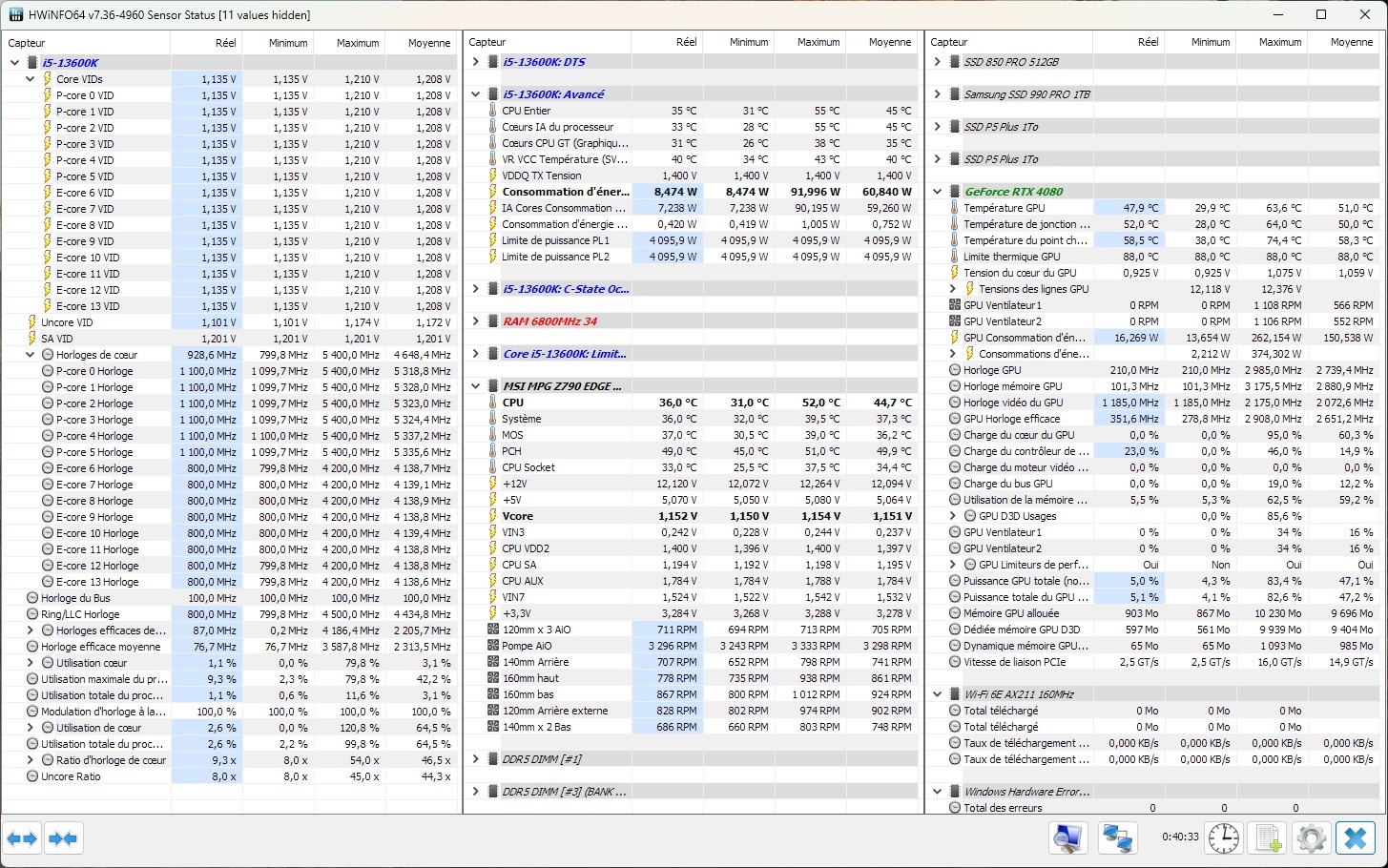Viewport: 1388px width, 868px height.
Task: Reset the elapsed time clock icon
Action: point(1223,839)
